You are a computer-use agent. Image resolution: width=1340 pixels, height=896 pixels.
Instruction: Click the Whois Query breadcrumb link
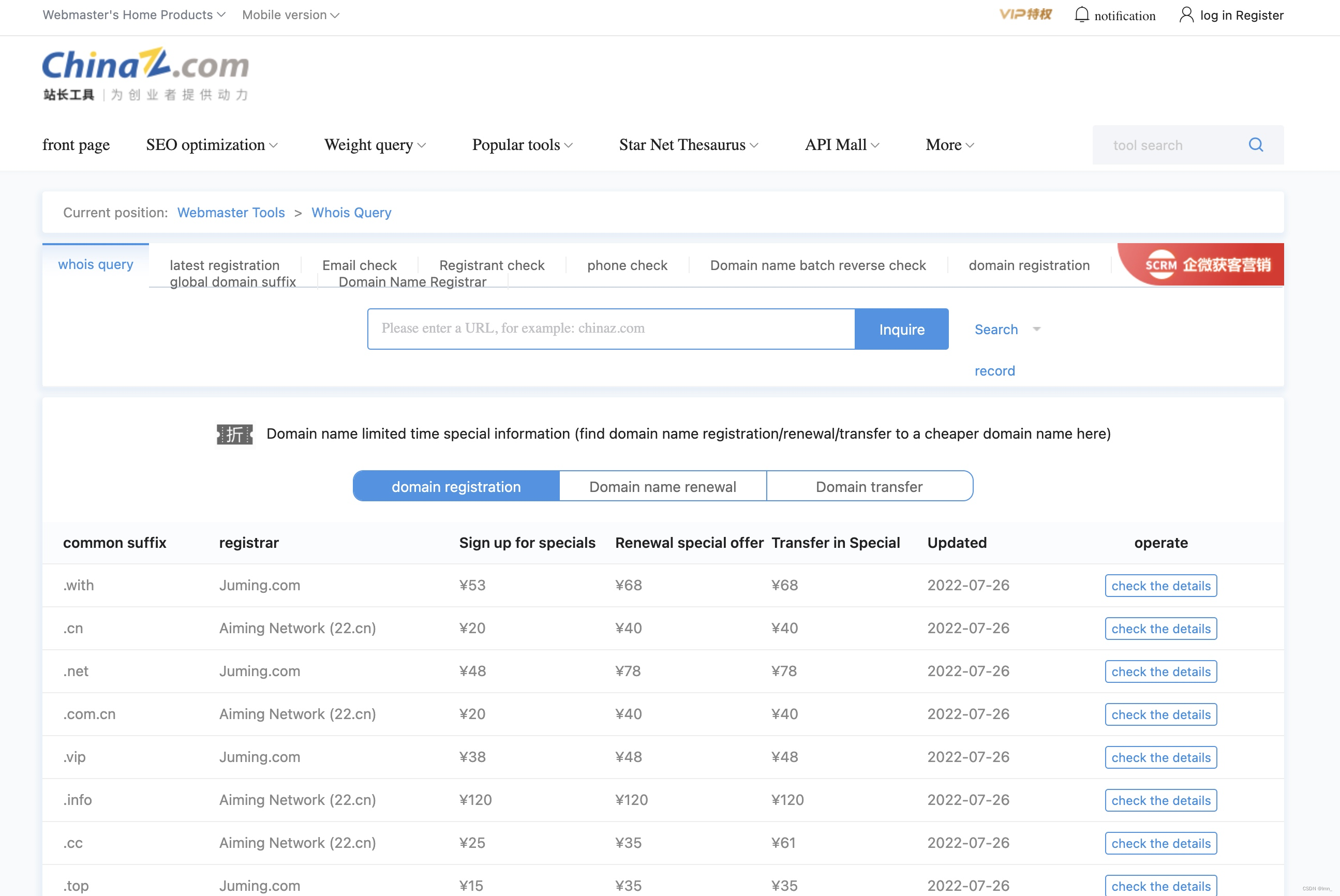click(x=351, y=213)
